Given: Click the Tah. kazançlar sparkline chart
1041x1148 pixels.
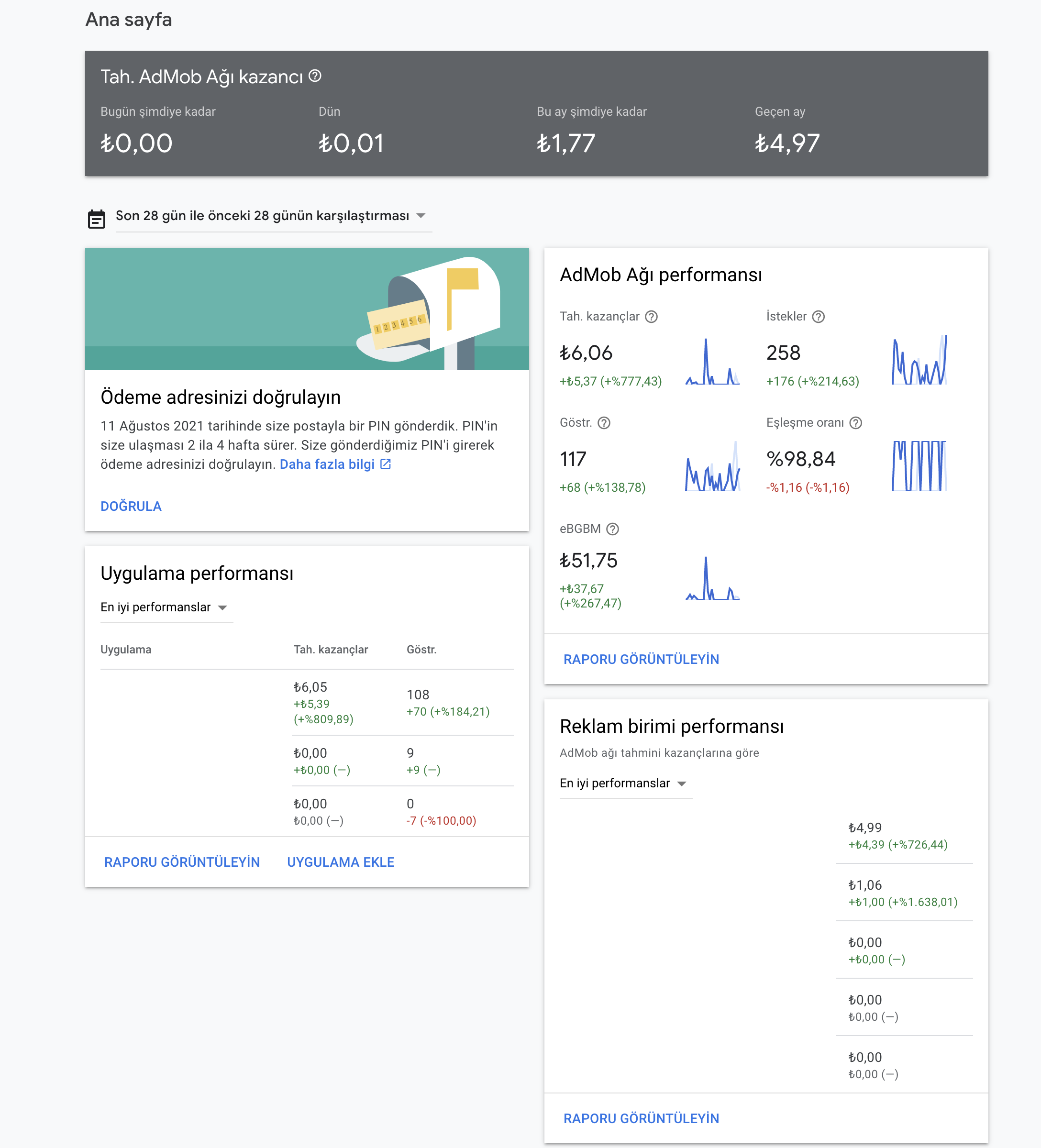Looking at the screenshot, I should pos(712,362).
